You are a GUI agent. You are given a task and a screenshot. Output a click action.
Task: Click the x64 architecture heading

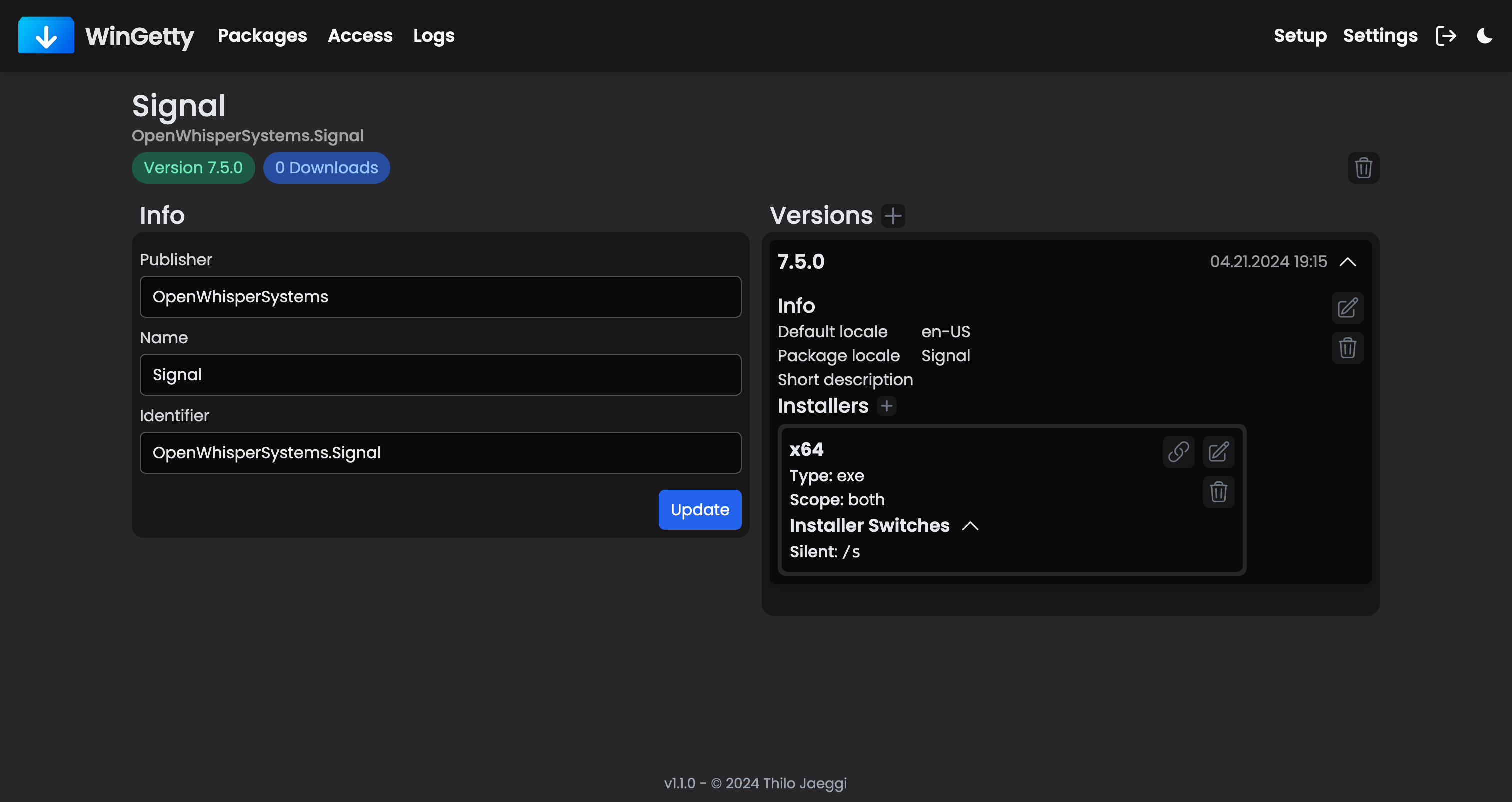806,449
